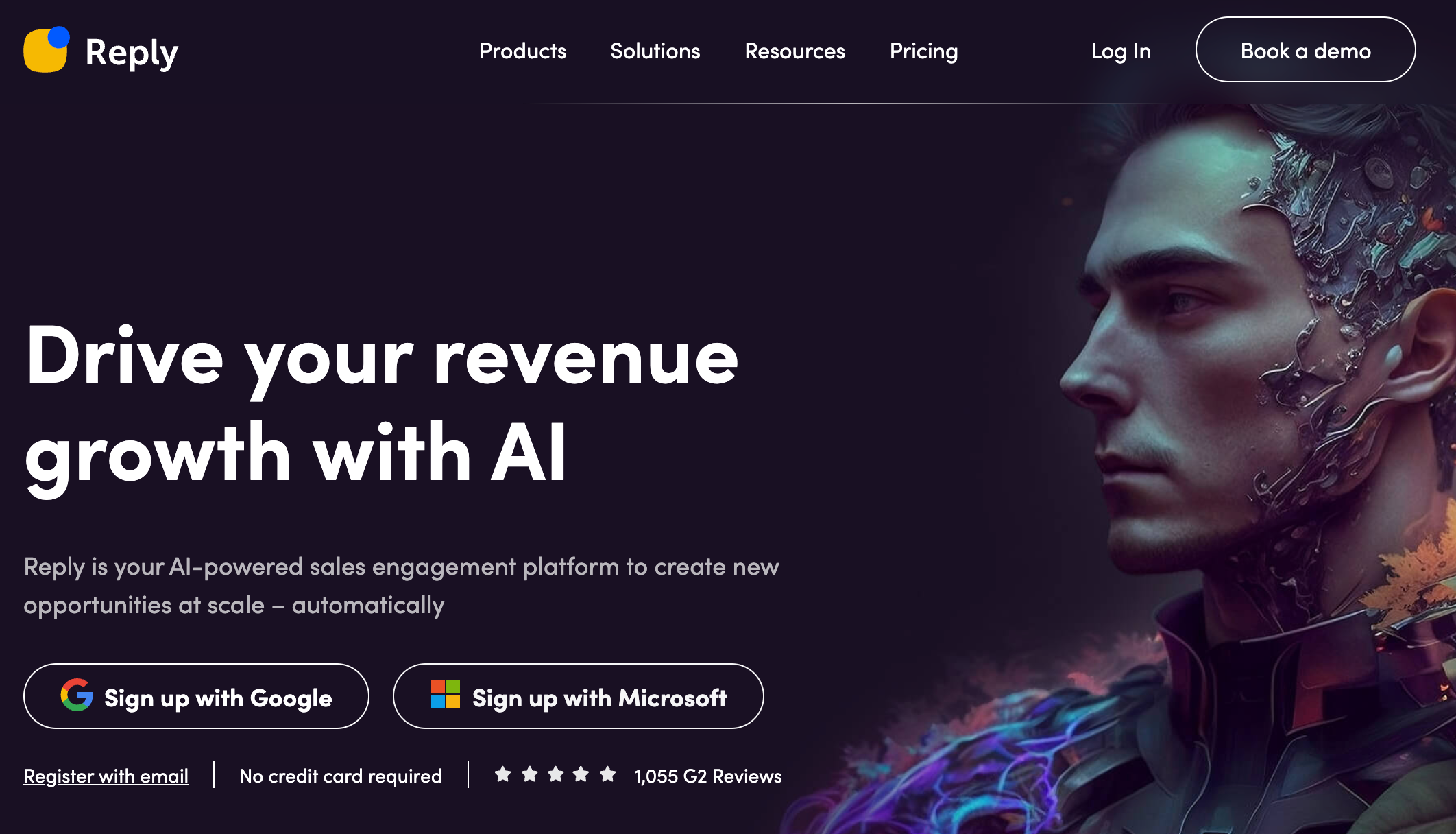This screenshot has width=1456, height=834.
Task: Expand the Solutions menu
Action: [x=655, y=51]
